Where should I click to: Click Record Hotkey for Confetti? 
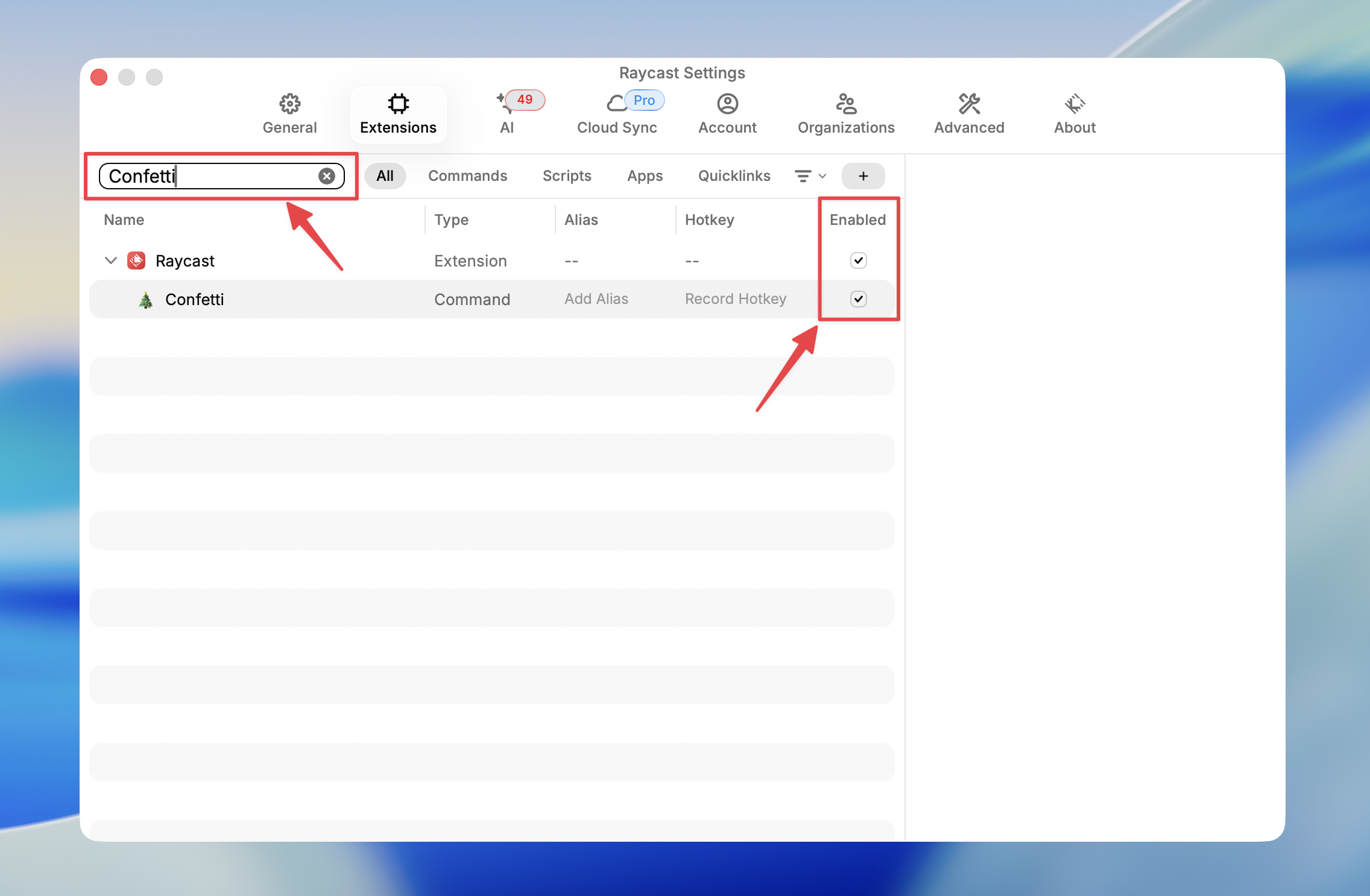735,299
